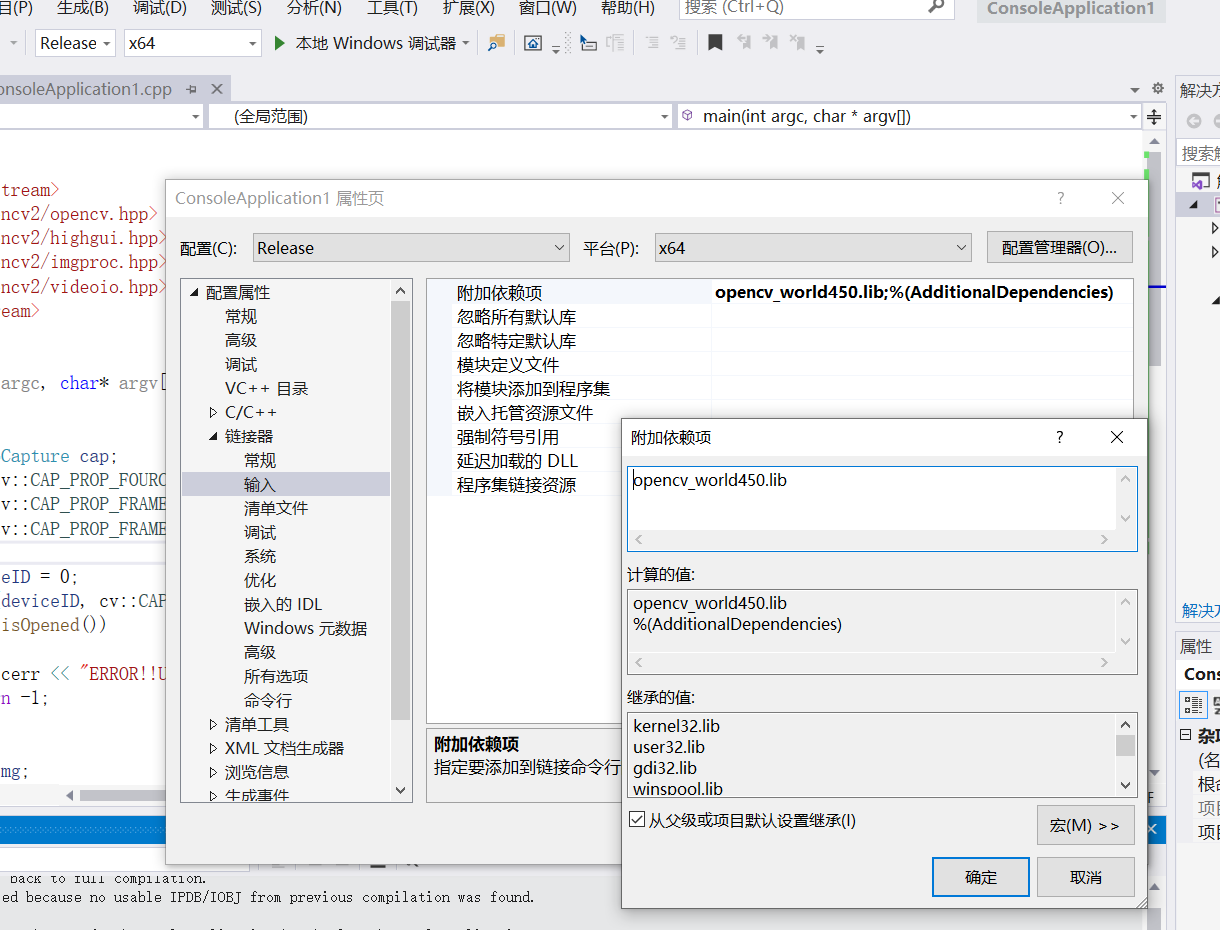Toggle a bookmark on the current line
Screen dimensions: 1220x930
coord(713,44)
